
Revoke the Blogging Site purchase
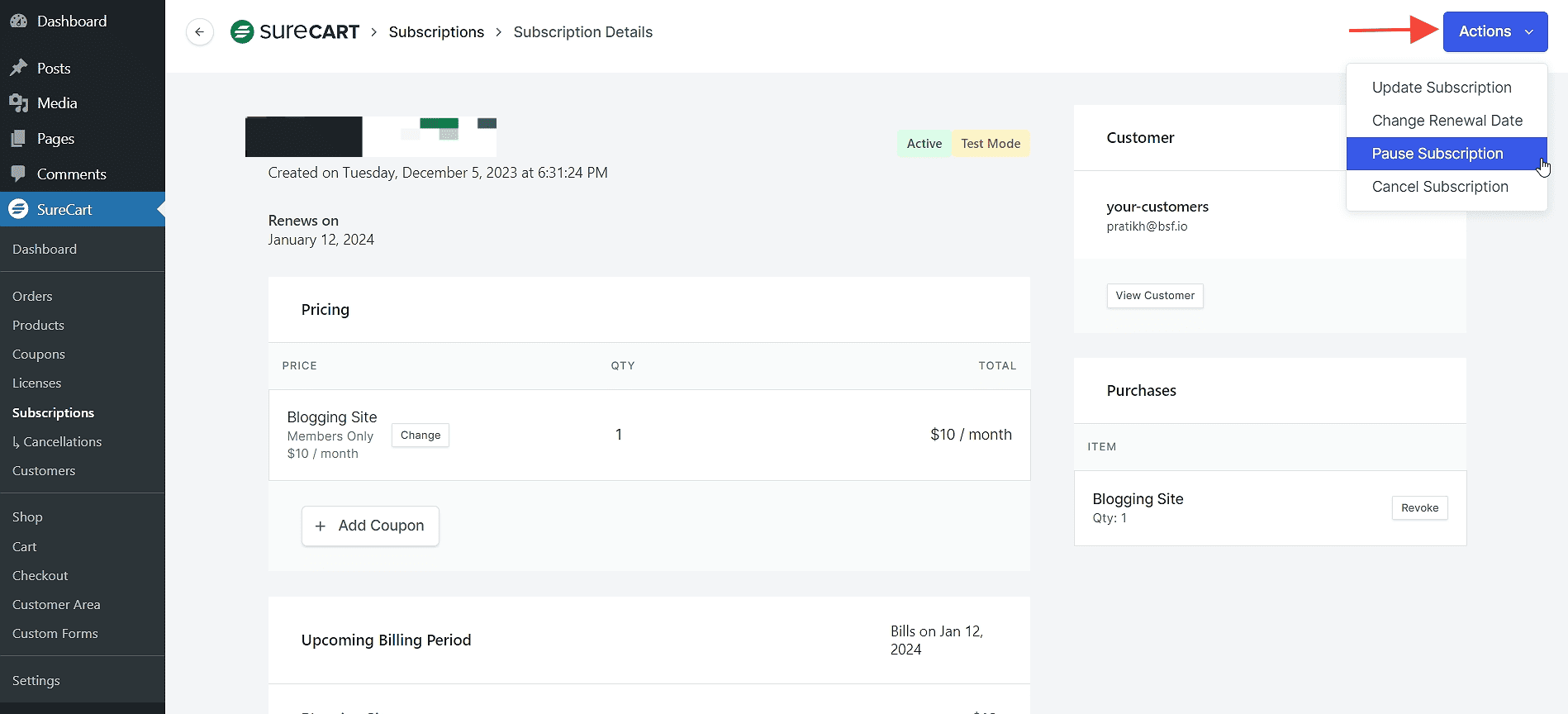pyautogui.click(x=1419, y=508)
